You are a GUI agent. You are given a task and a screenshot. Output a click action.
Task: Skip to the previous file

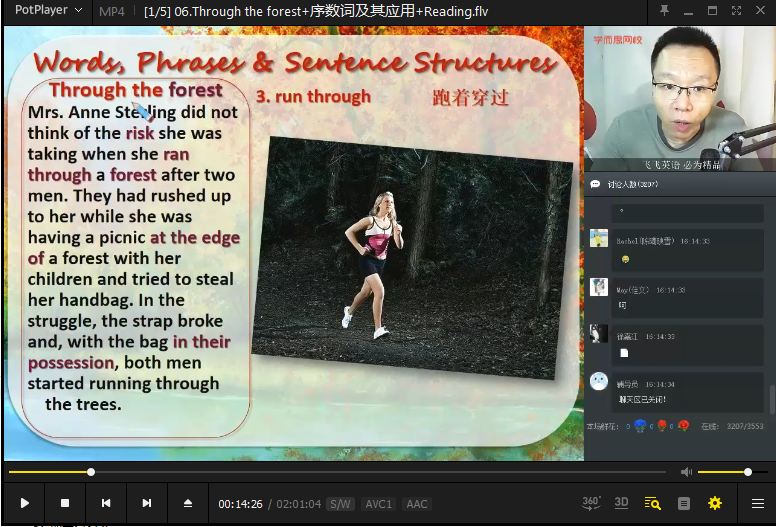106,503
